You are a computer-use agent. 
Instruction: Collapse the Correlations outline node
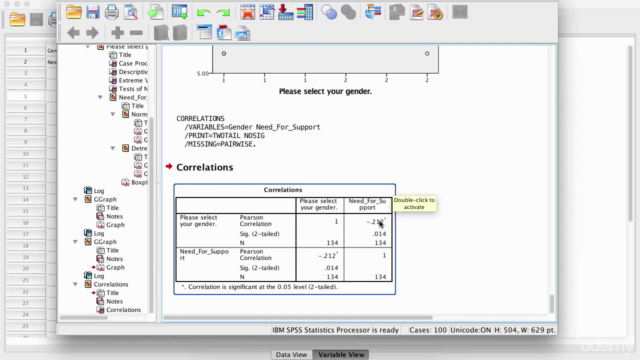point(75,284)
